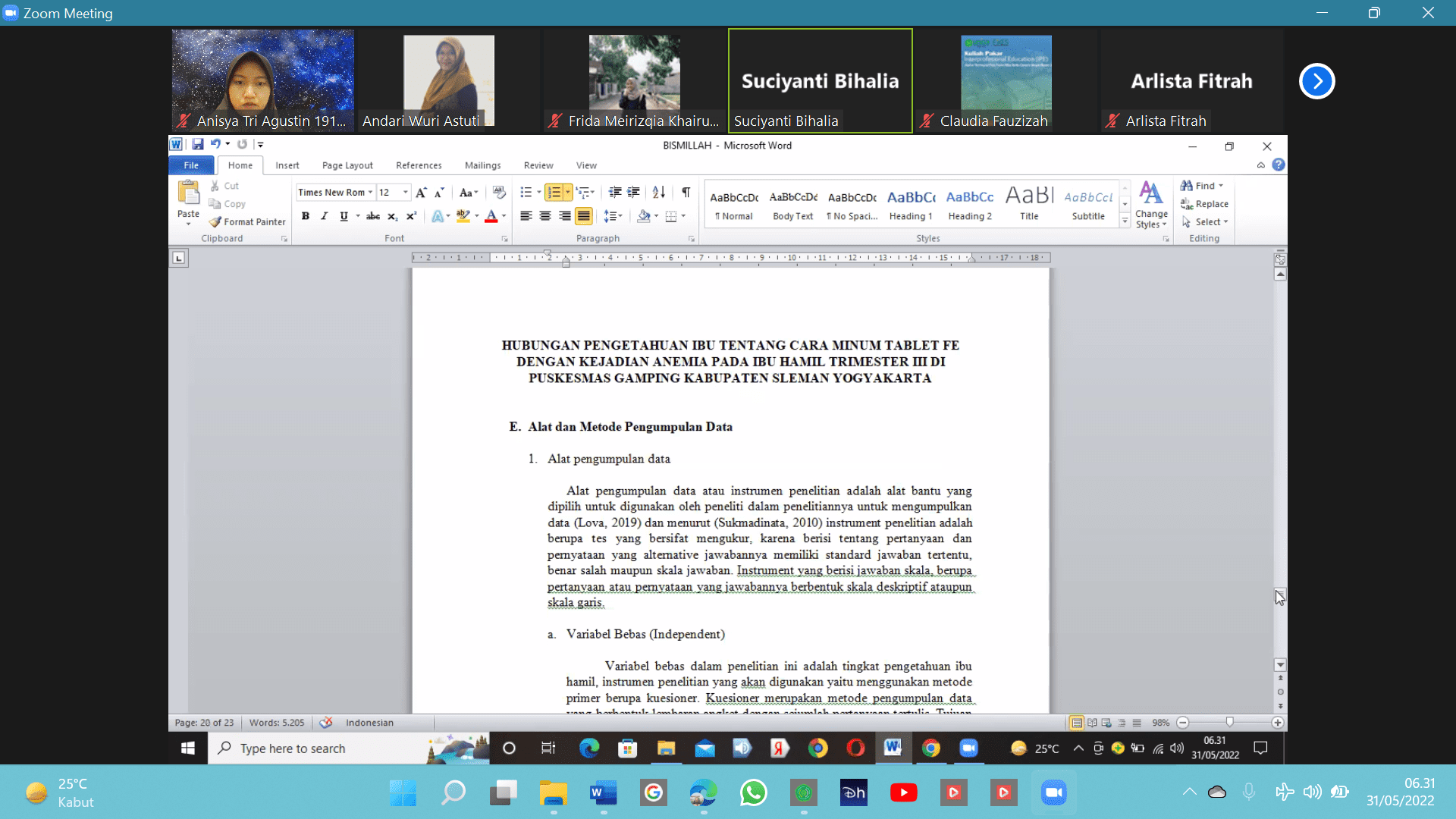Switch to the Review tab
The image size is (1456, 819).
tap(538, 165)
